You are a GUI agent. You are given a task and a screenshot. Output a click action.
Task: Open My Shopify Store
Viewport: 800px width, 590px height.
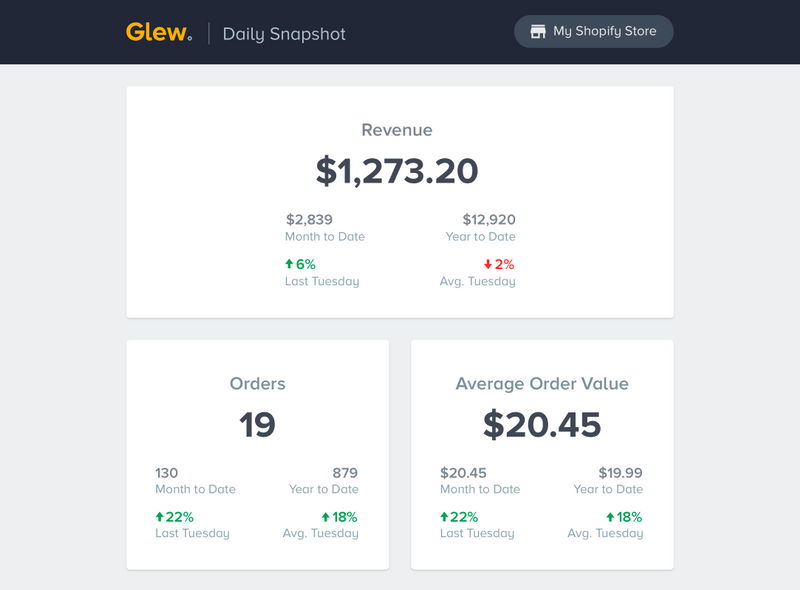pyautogui.click(x=593, y=31)
